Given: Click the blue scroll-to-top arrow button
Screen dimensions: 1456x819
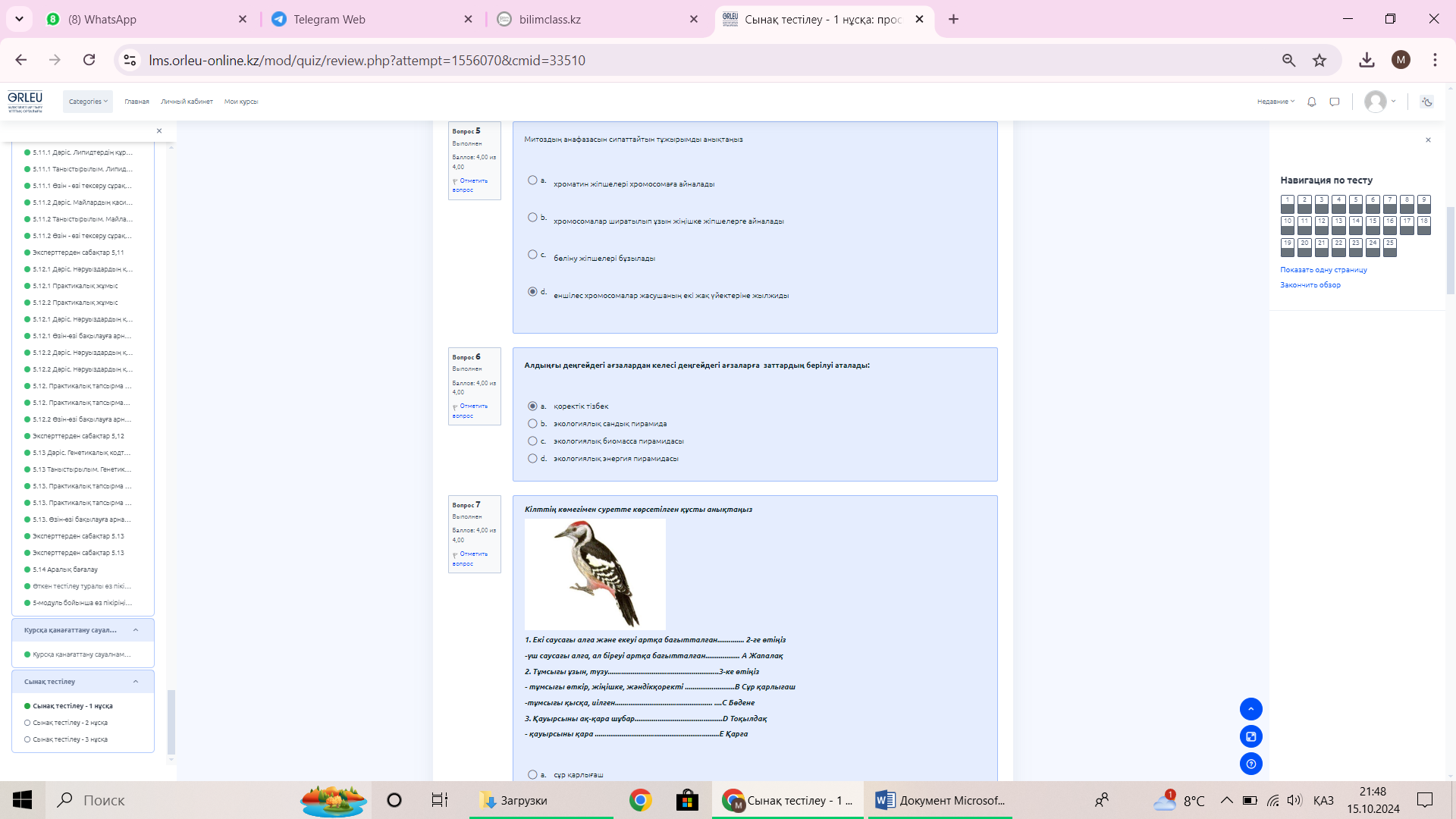Looking at the screenshot, I should point(1250,709).
